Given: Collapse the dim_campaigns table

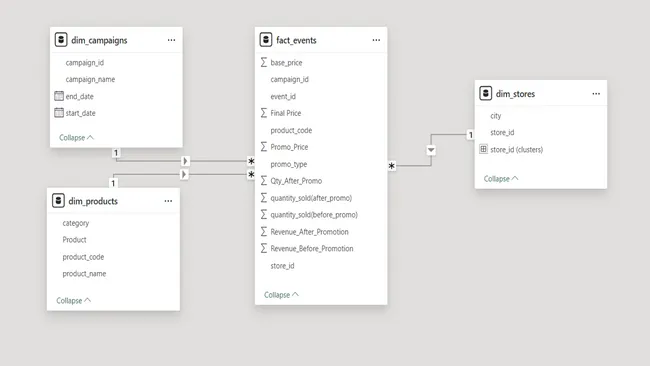Looking at the screenshot, I should [76, 138].
